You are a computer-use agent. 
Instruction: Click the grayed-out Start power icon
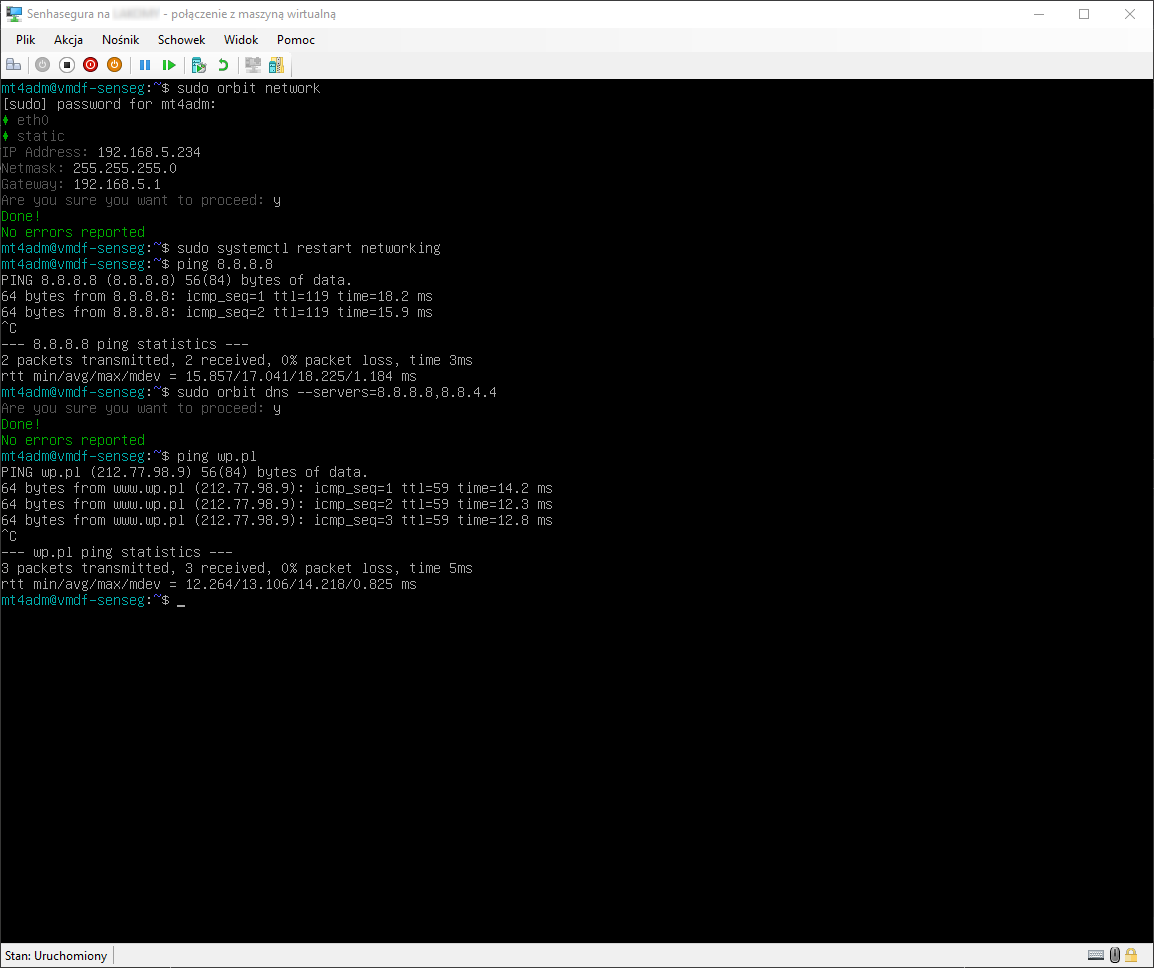[x=42, y=65]
